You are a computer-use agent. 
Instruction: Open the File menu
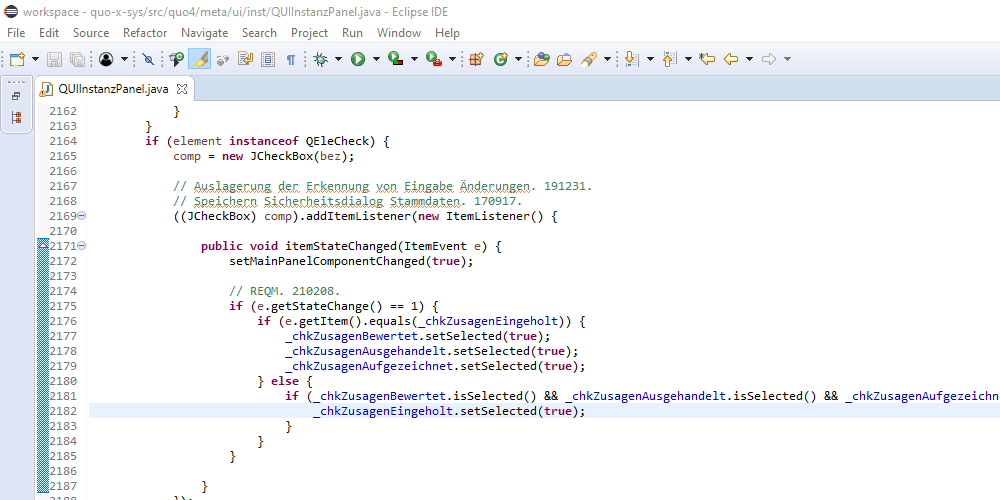click(16, 33)
